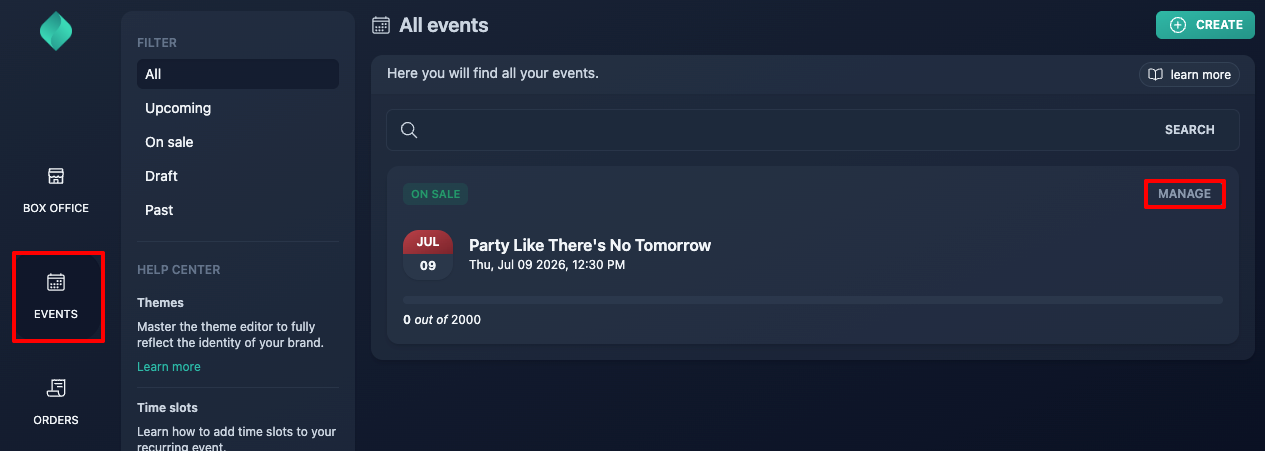Open the Themes Learn more link
The height and width of the screenshot is (451, 1265).
(169, 367)
